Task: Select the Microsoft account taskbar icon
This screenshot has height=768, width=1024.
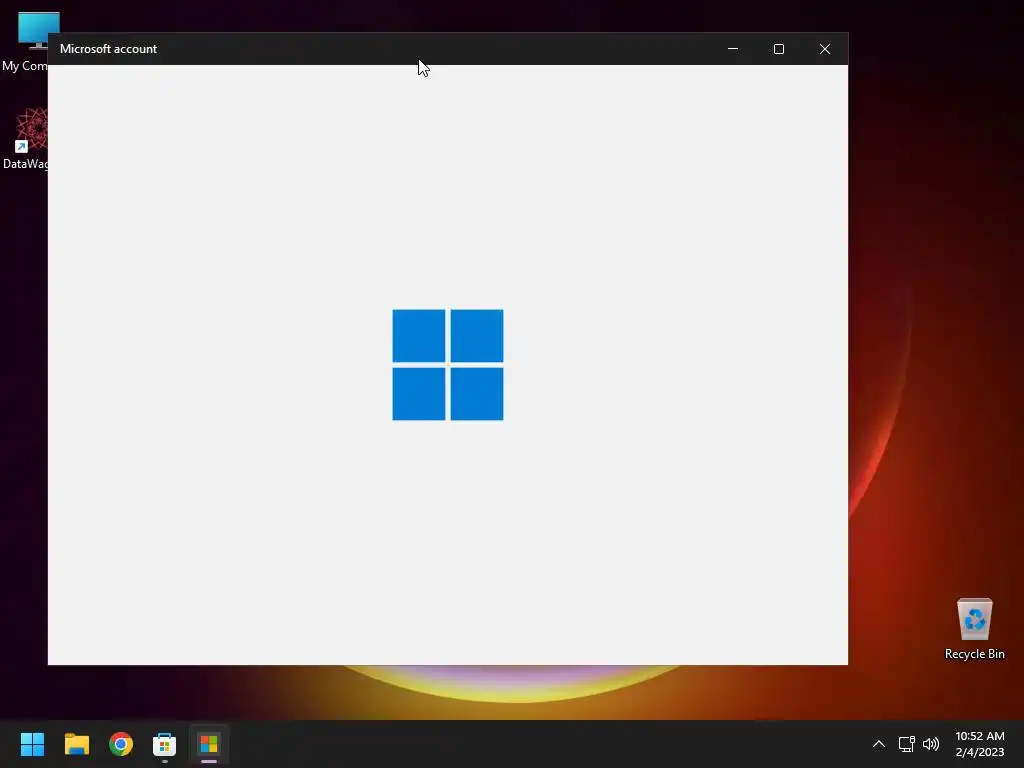Action: click(x=209, y=744)
